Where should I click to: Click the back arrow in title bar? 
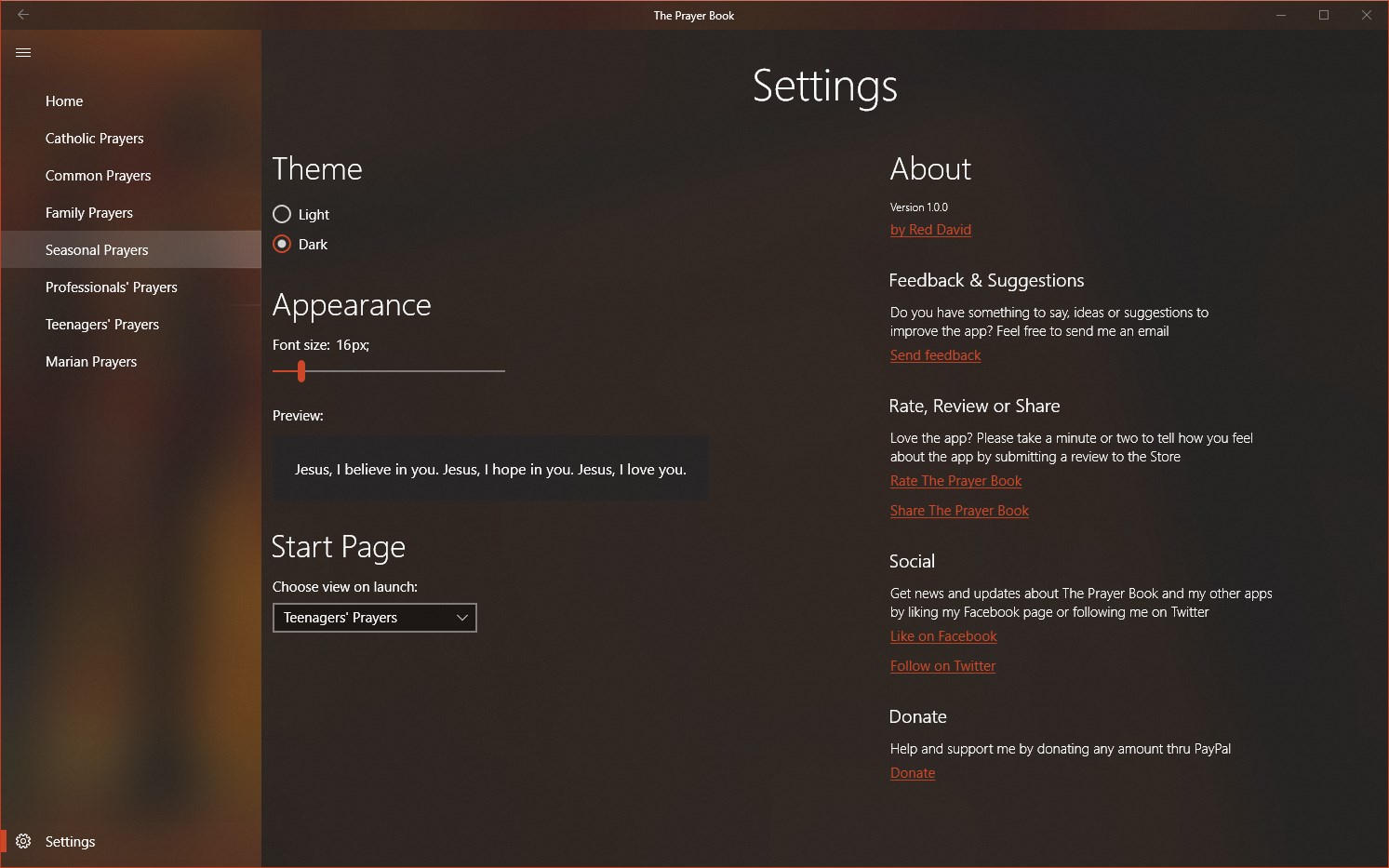[x=23, y=15]
